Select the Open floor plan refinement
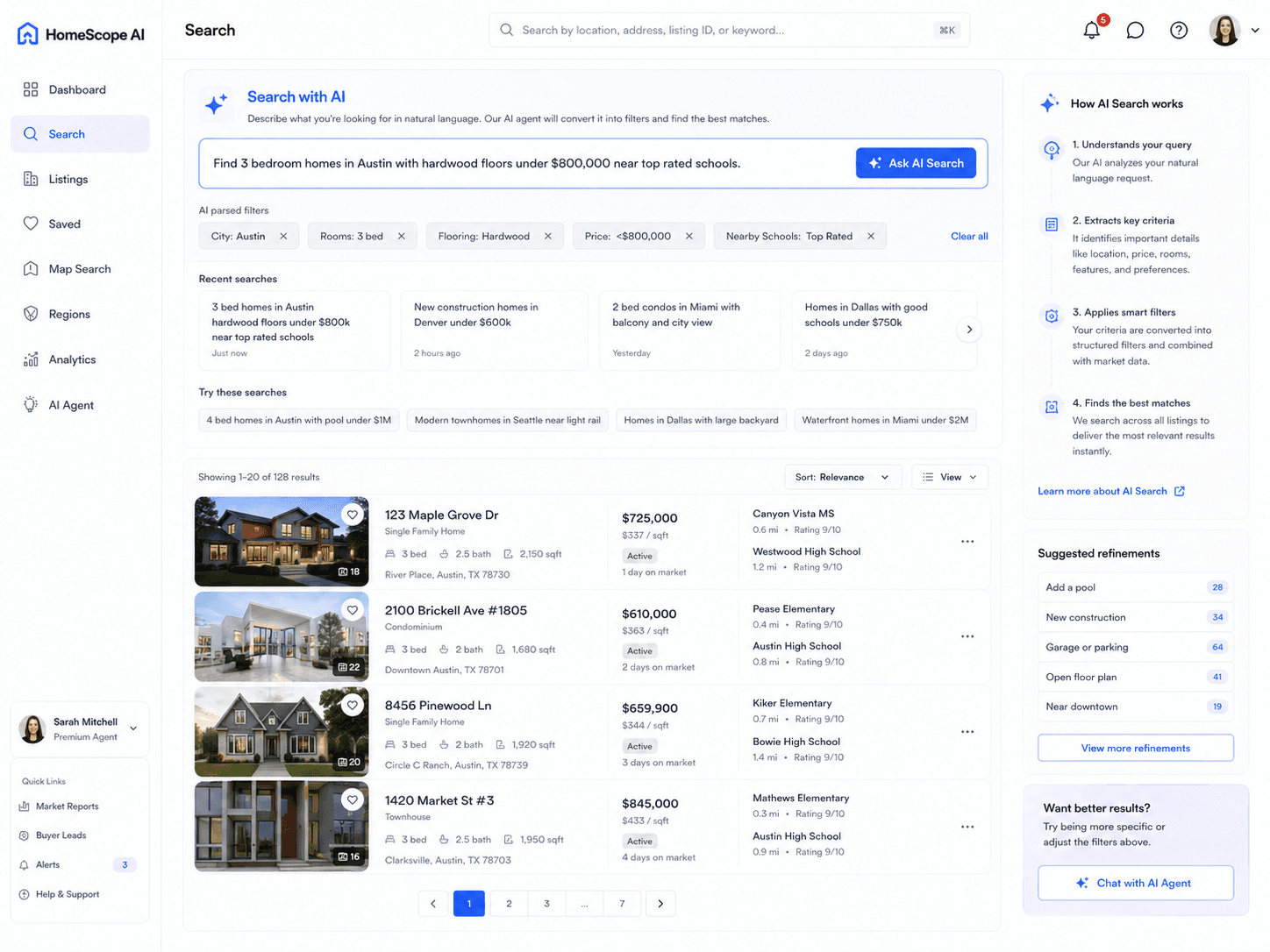 [x=1136, y=677]
